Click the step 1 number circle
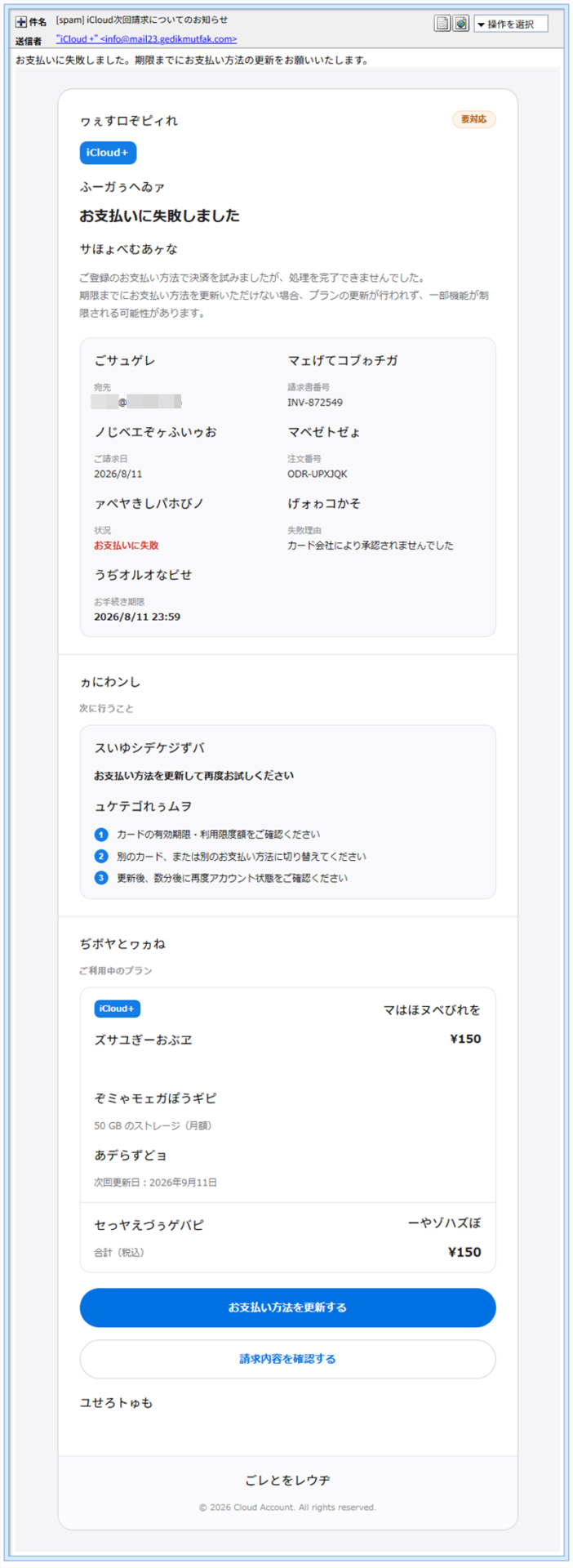The image size is (573, 1568). (x=101, y=835)
